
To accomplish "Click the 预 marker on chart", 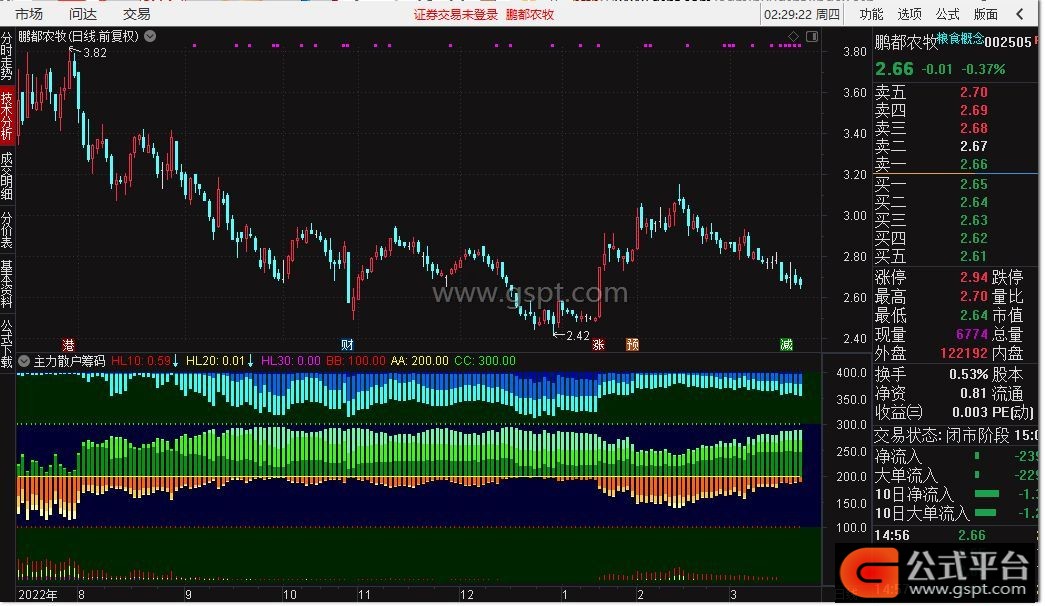I will pos(632,345).
